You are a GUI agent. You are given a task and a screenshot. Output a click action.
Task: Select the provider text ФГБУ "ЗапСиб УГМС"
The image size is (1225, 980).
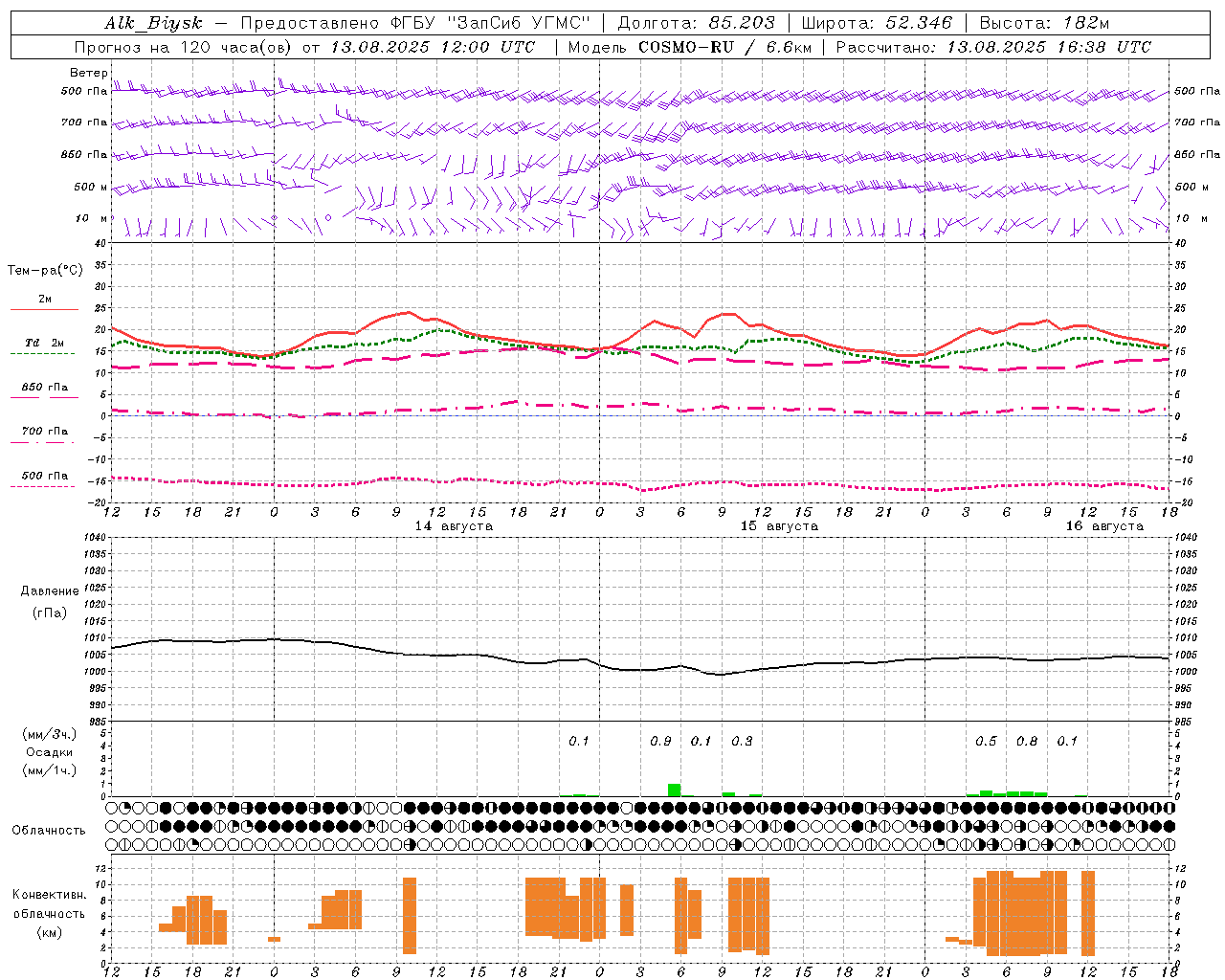click(490, 23)
